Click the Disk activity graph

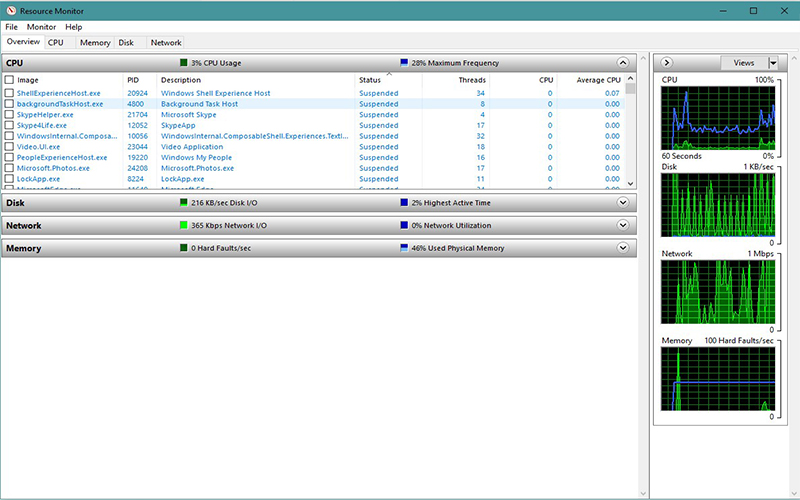[718, 205]
